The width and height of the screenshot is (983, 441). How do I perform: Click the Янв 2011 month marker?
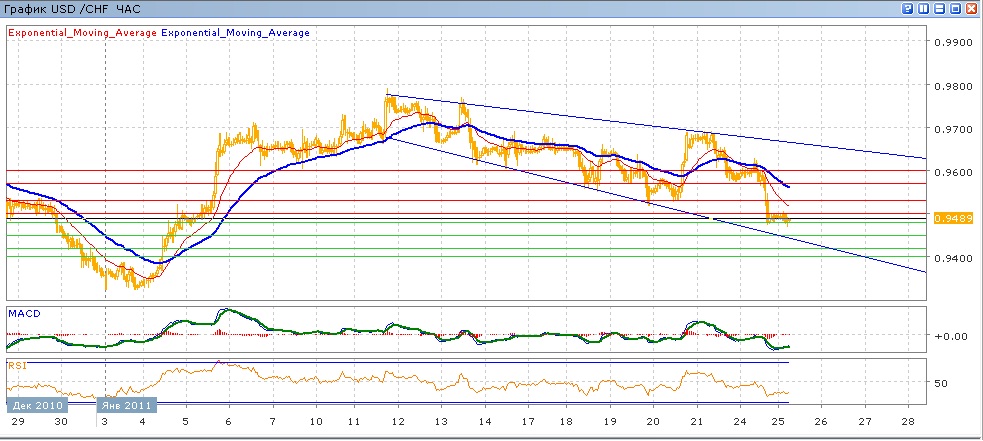[124, 406]
